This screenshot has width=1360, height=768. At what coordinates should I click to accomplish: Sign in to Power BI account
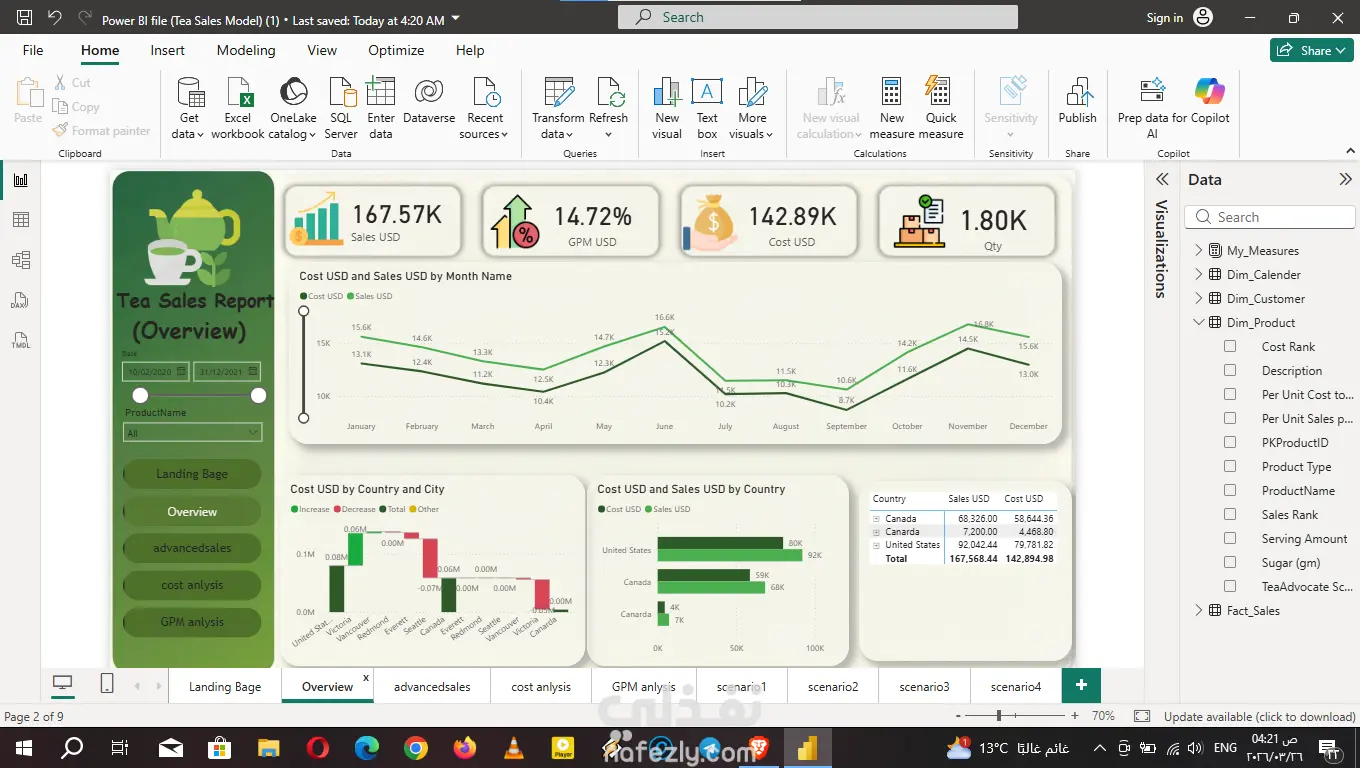click(1179, 18)
